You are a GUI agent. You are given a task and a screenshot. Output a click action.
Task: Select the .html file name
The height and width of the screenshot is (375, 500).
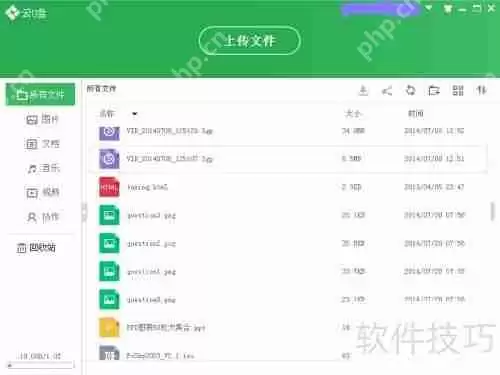click(147, 187)
